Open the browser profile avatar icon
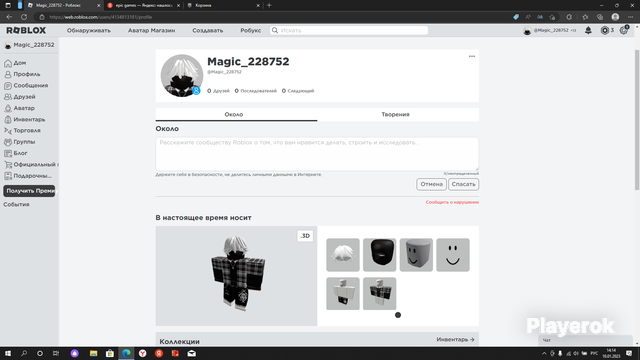The image size is (640, 360). tap(615, 17)
